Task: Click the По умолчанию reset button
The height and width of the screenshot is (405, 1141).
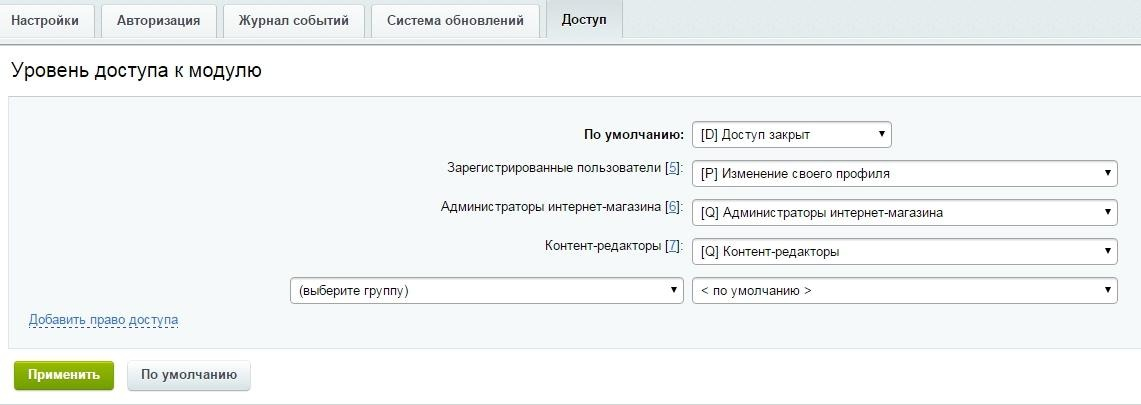Action: click(x=189, y=375)
